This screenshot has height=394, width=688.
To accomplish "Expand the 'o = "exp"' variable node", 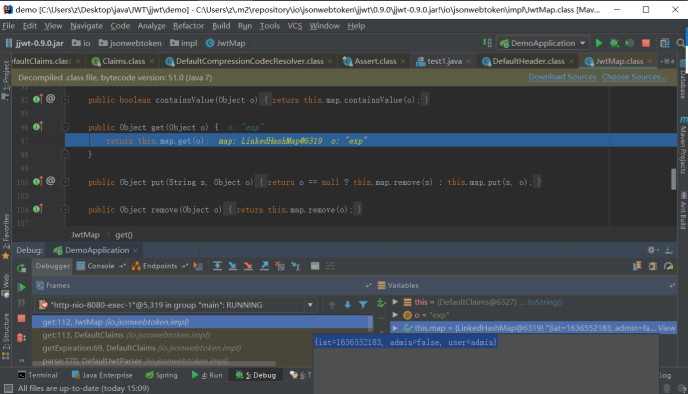I will coord(395,315).
